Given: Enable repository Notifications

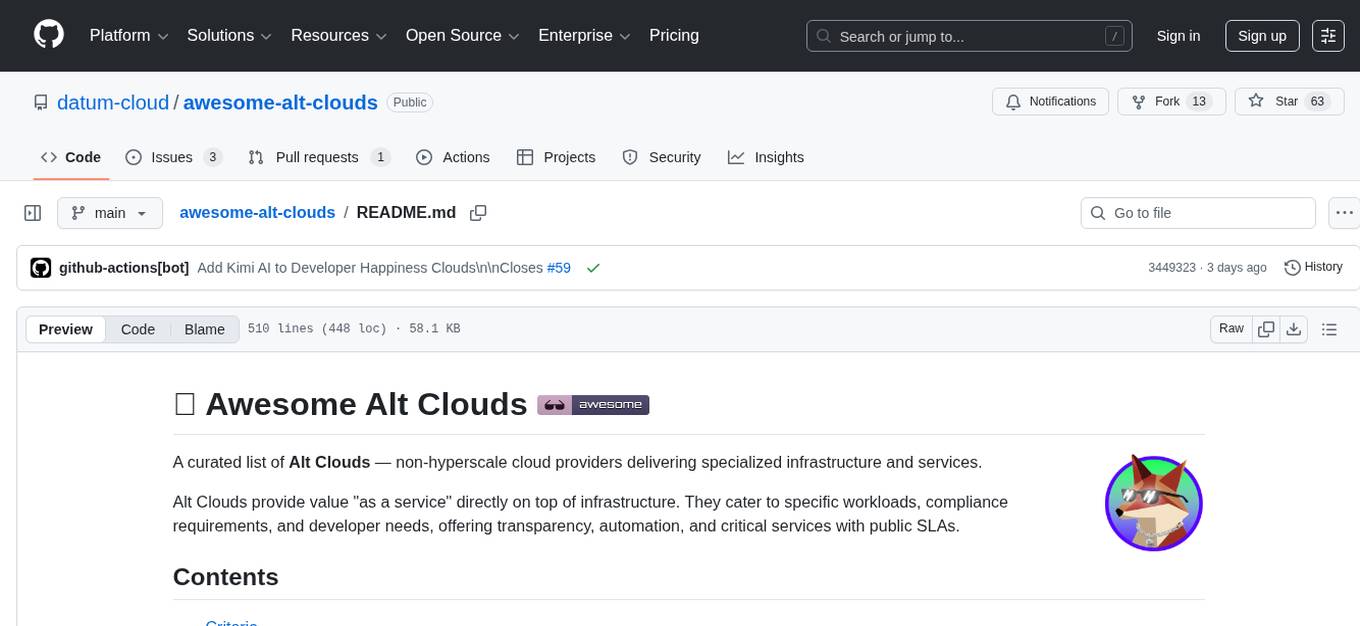Looking at the screenshot, I should (x=1050, y=101).
